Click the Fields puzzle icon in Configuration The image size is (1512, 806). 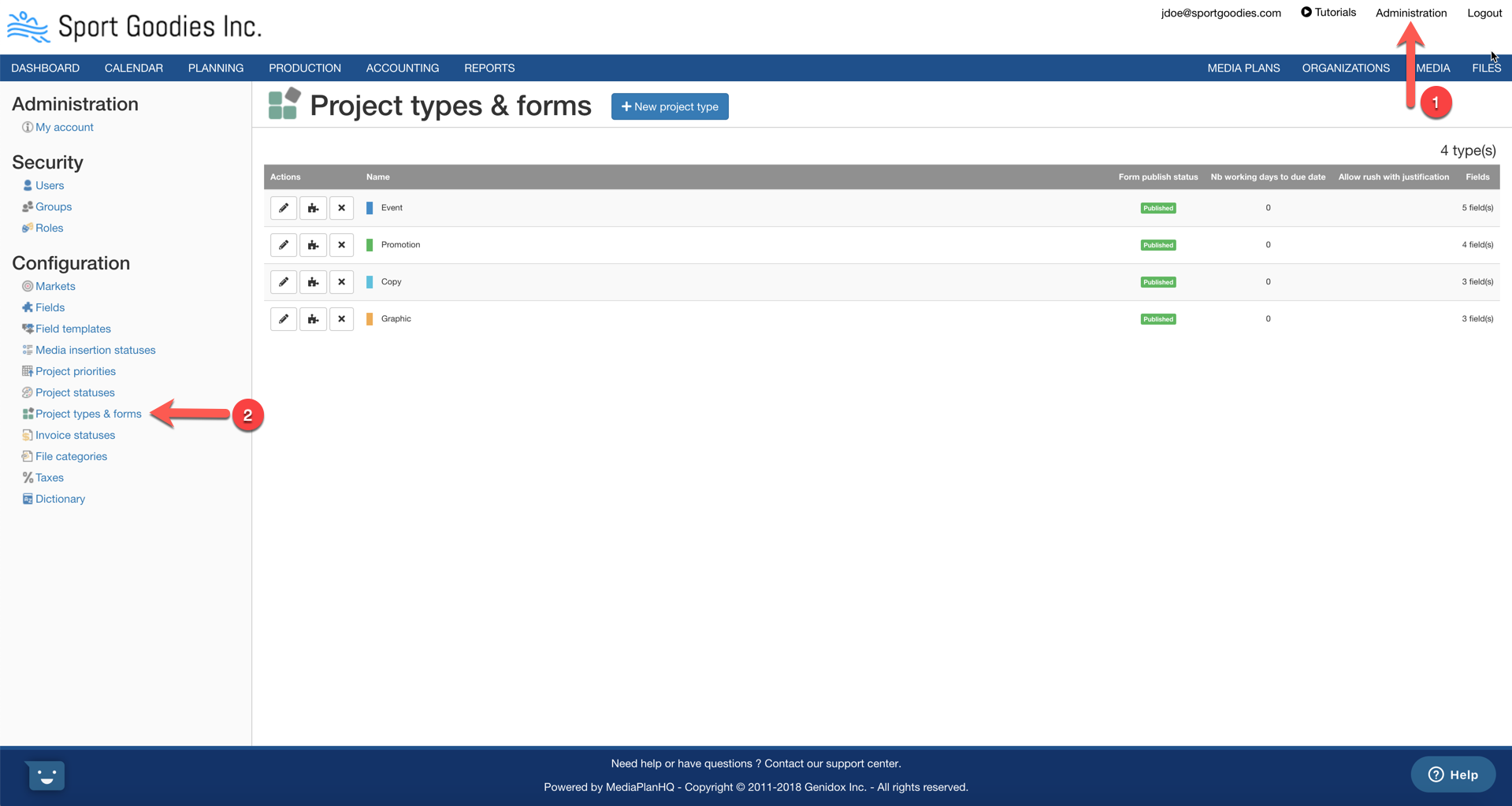click(x=28, y=307)
